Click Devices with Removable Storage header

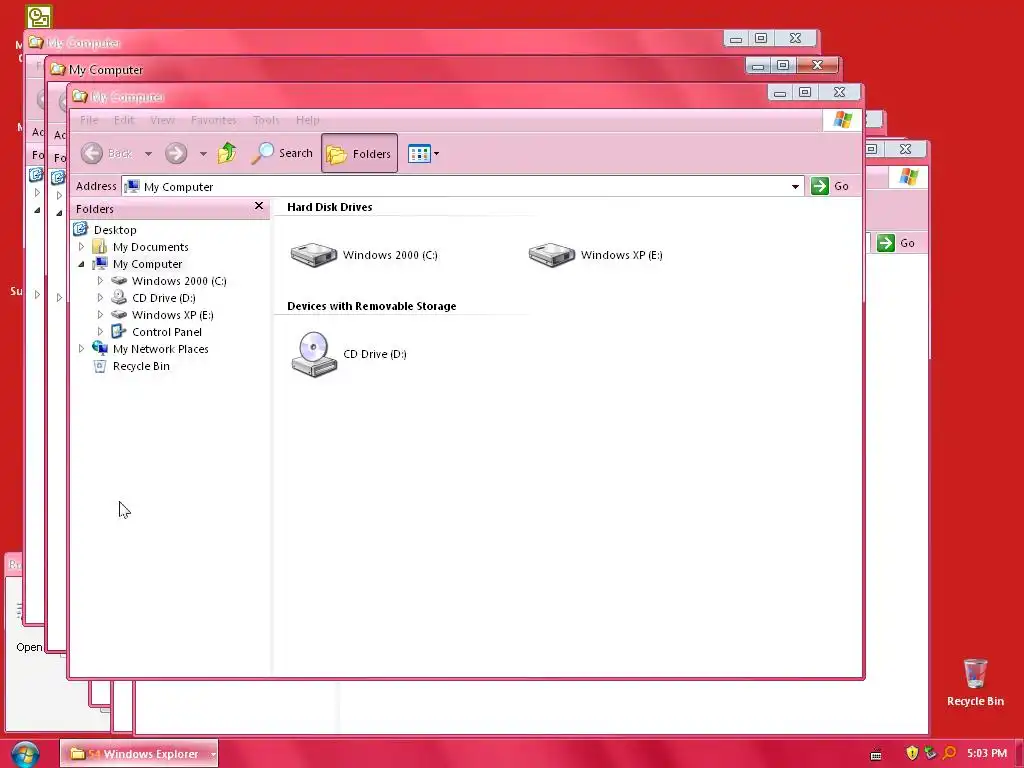[x=372, y=306]
